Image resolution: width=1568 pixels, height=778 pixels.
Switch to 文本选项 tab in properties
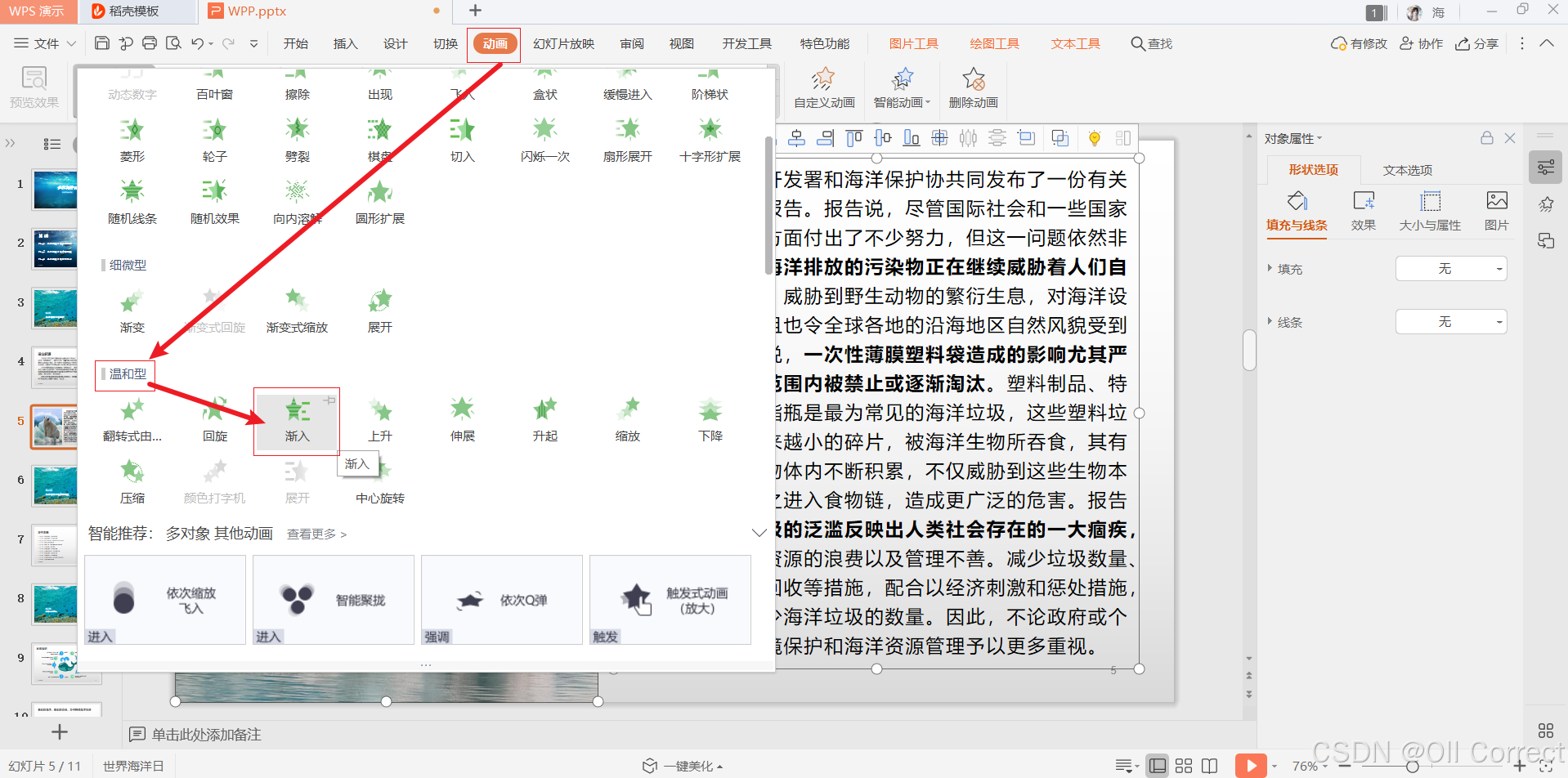tap(1407, 170)
